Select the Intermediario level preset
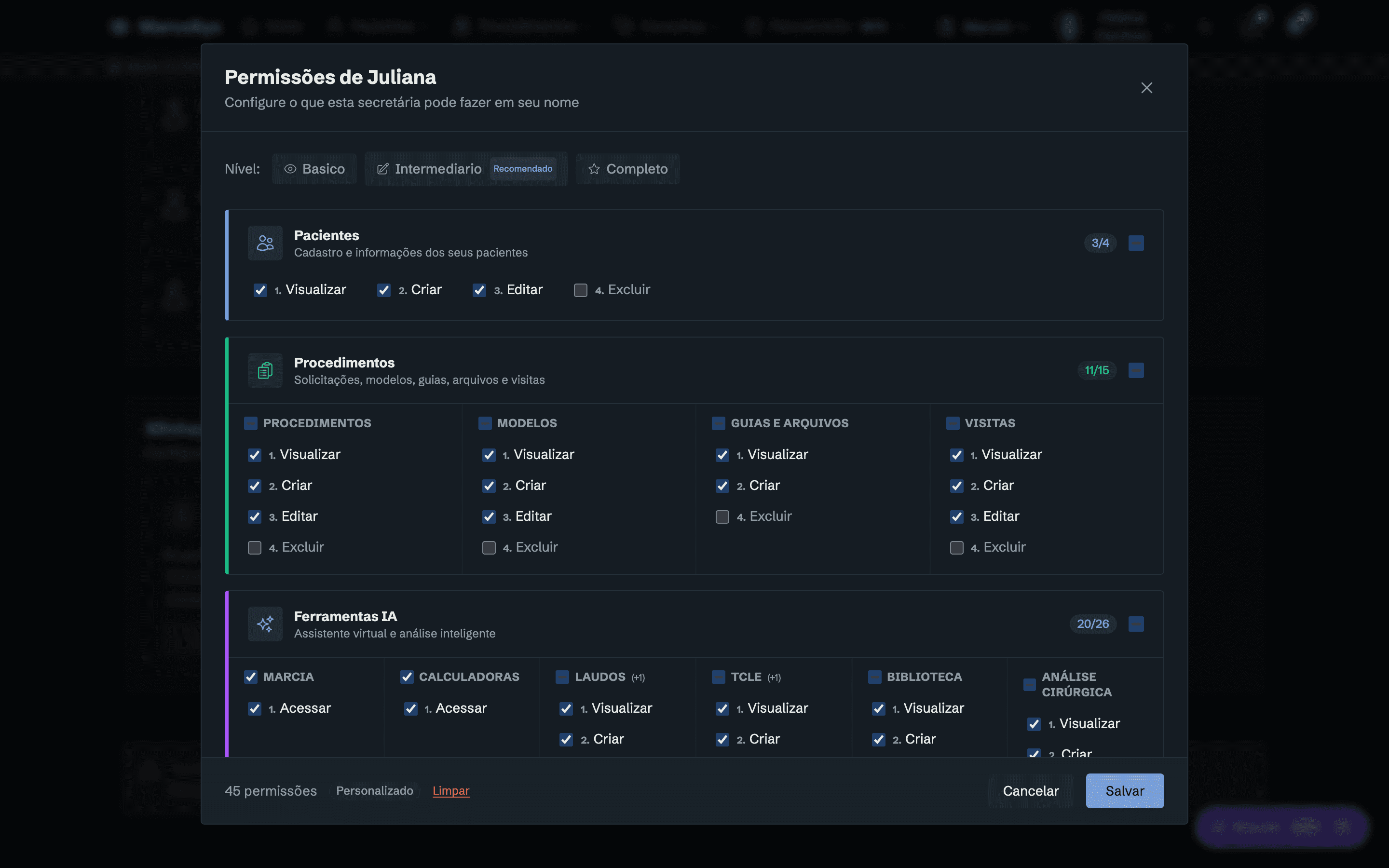Viewport: 1389px width, 868px height. click(466, 169)
